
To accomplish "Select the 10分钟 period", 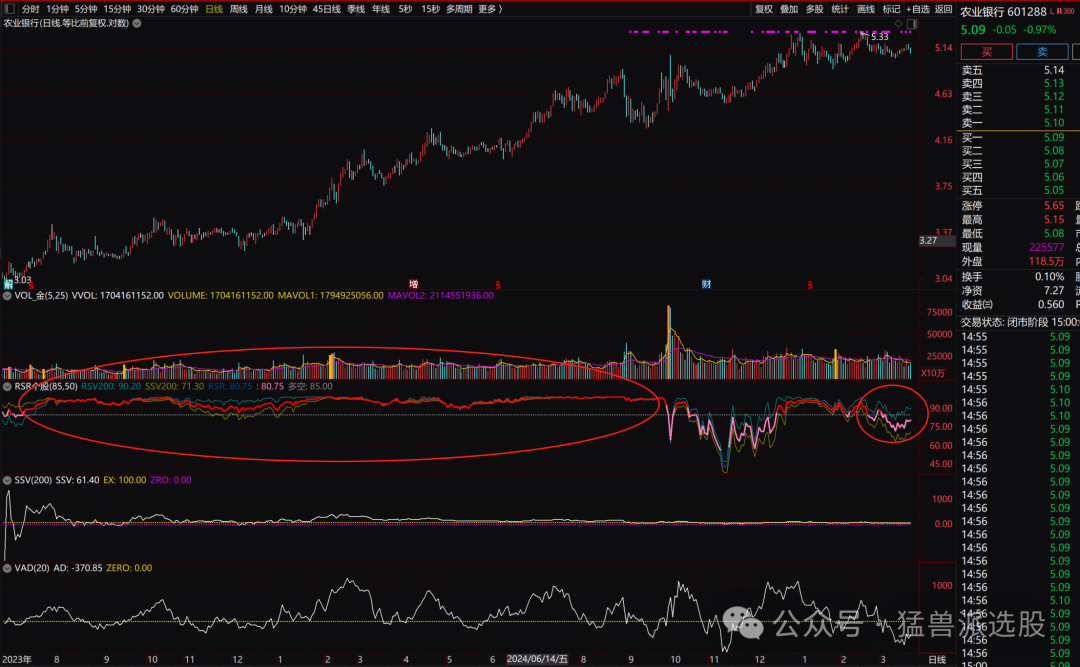I will coord(293,9).
